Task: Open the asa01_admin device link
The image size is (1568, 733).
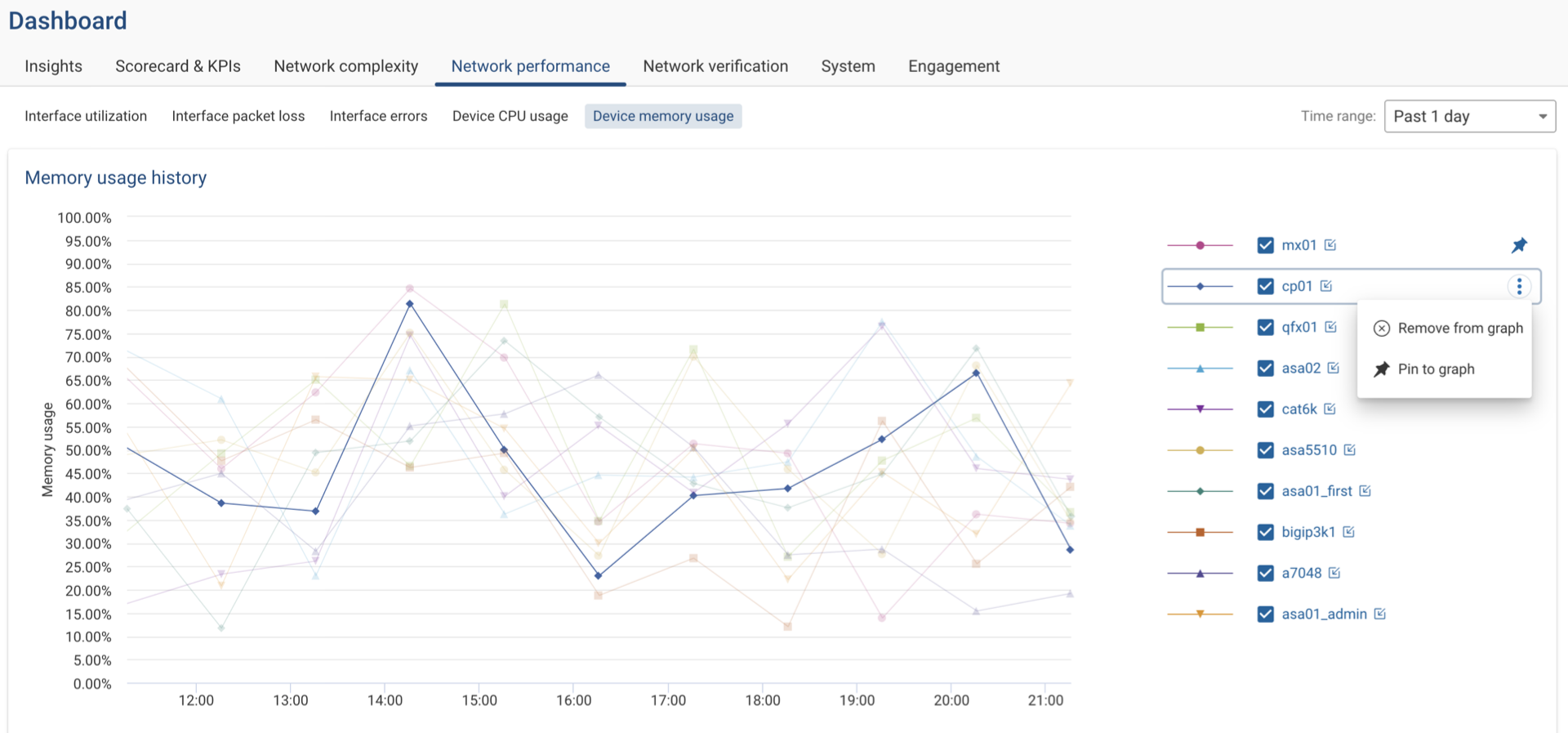Action: pos(1325,614)
